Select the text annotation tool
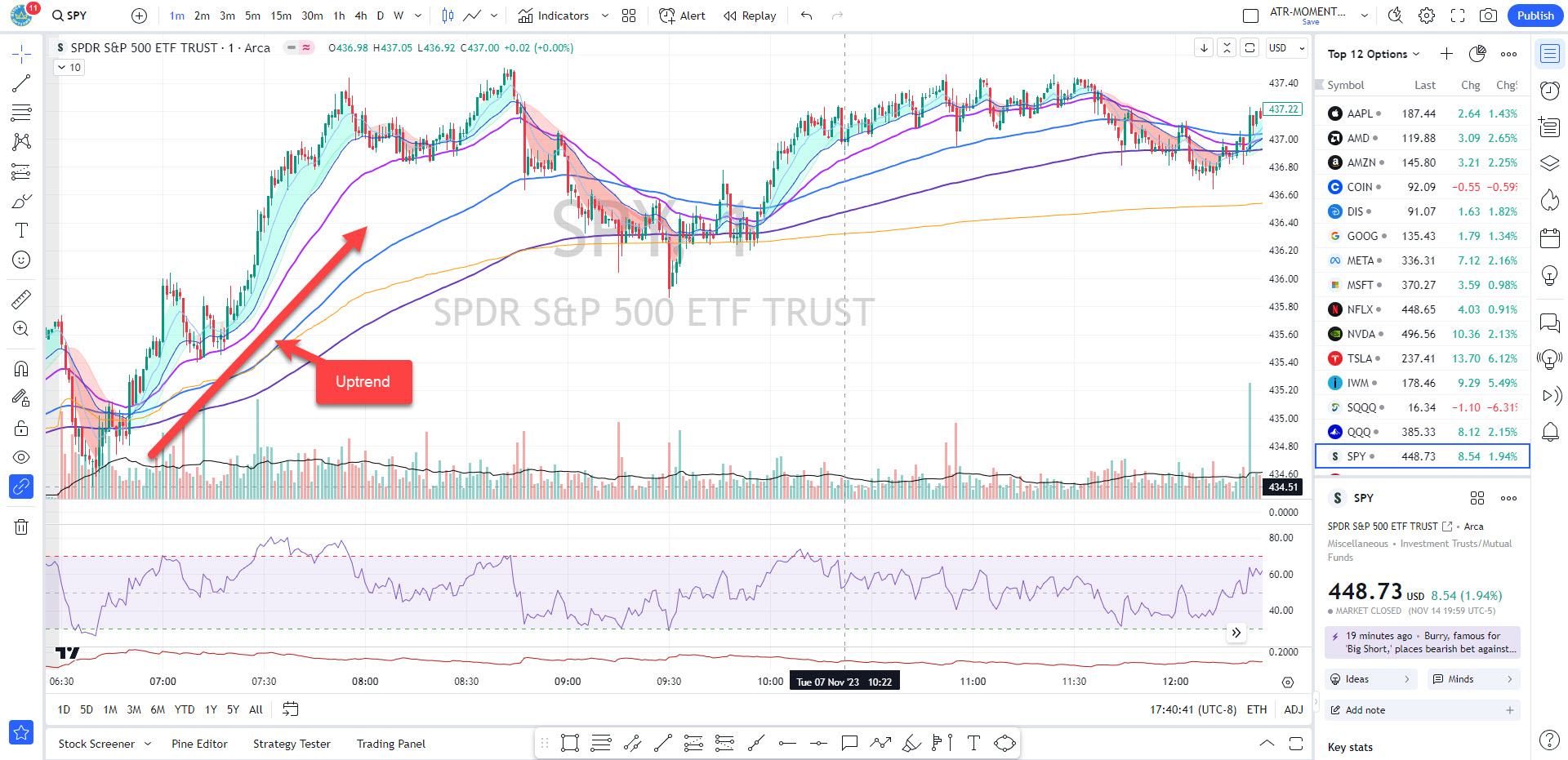Viewport: 1568px width, 760px height. 21,230
